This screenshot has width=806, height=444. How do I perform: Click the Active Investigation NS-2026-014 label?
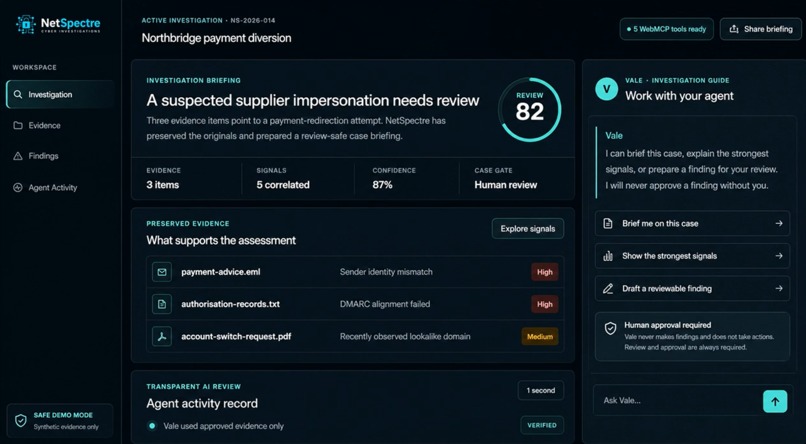point(208,21)
